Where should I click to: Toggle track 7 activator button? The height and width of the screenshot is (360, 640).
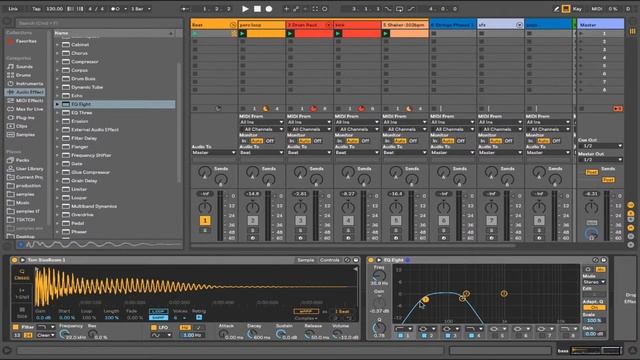pos(491,221)
